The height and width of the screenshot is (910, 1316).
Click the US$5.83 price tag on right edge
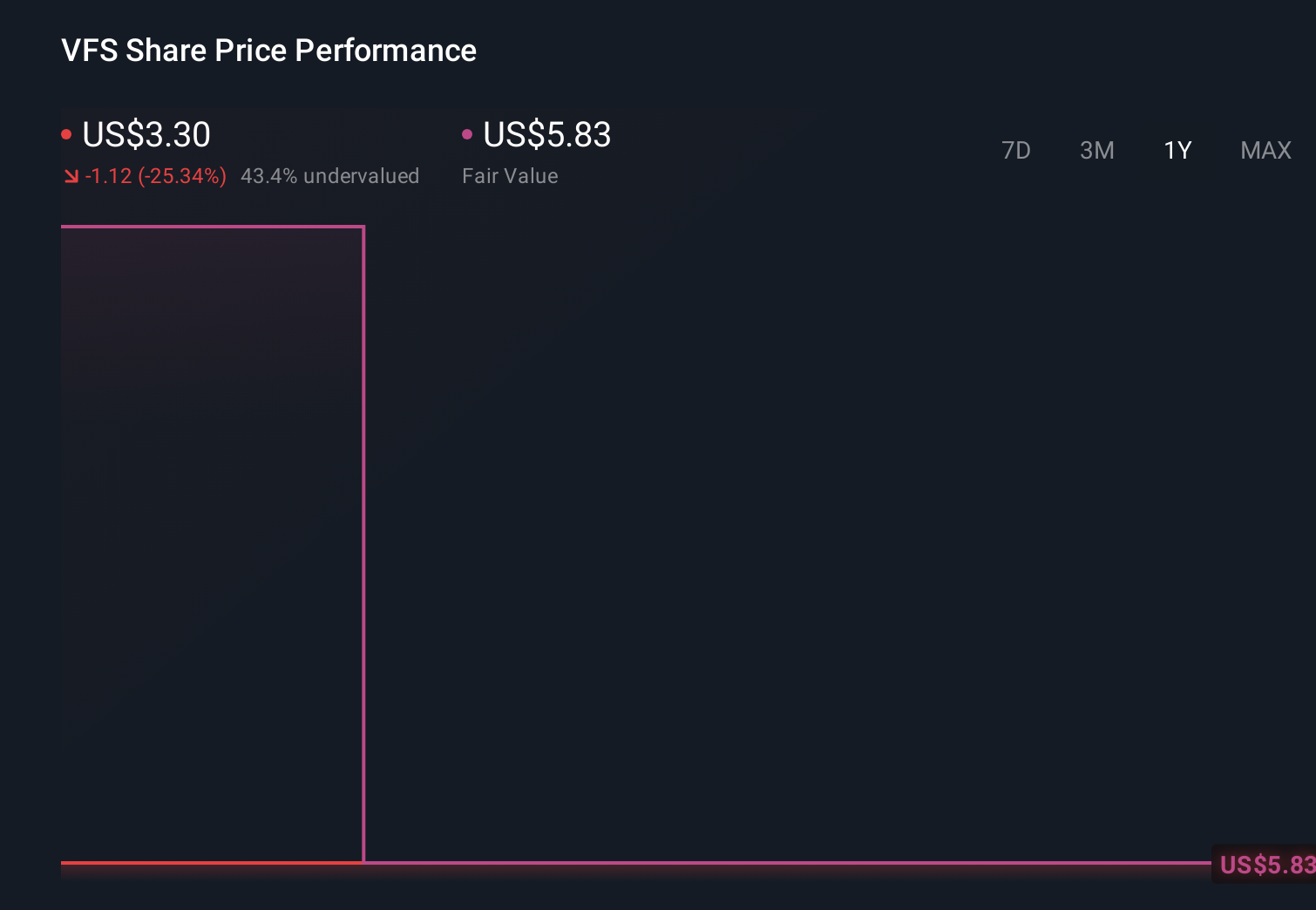point(1264,865)
